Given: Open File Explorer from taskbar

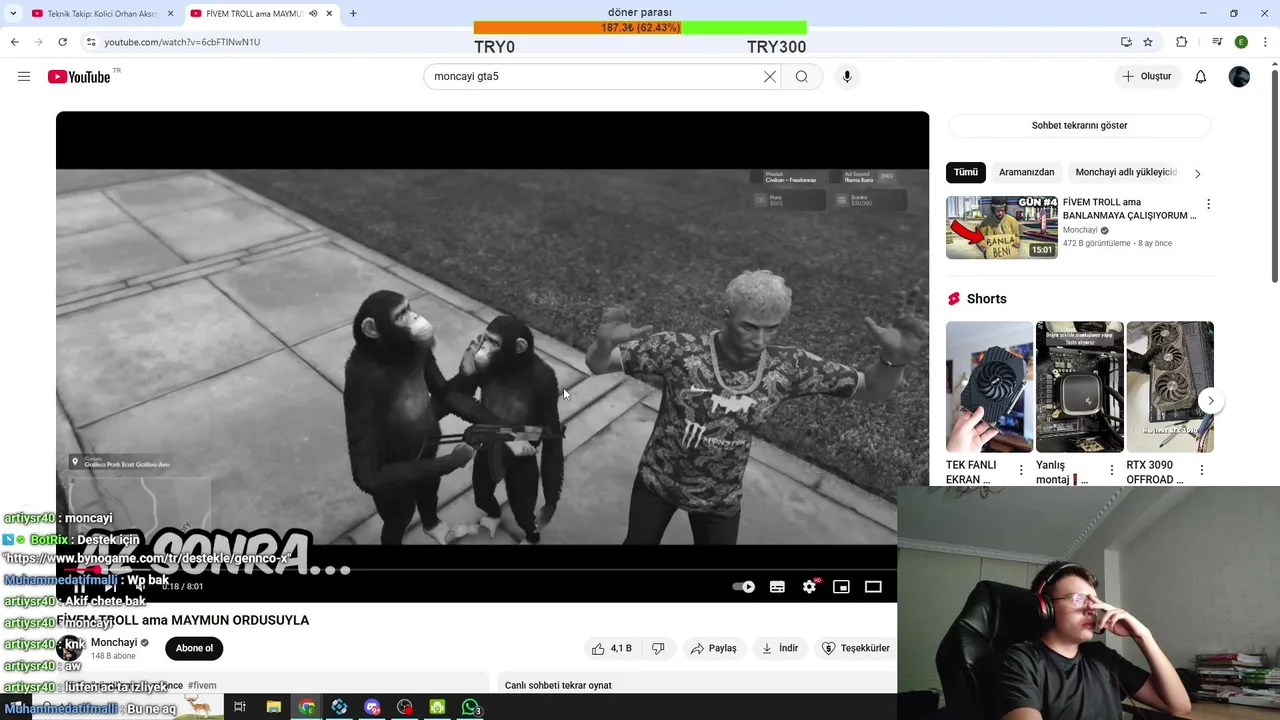Looking at the screenshot, I should coord(273,707).
